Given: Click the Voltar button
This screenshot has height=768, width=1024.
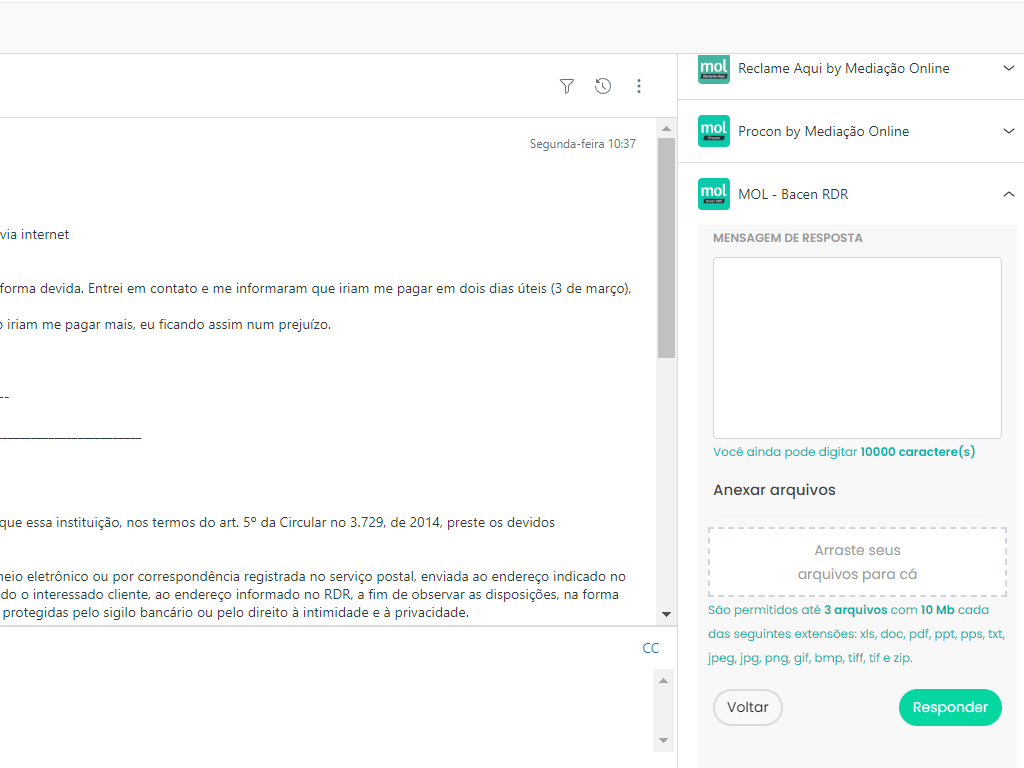Looking at the screenshot, I should [748, 707].
